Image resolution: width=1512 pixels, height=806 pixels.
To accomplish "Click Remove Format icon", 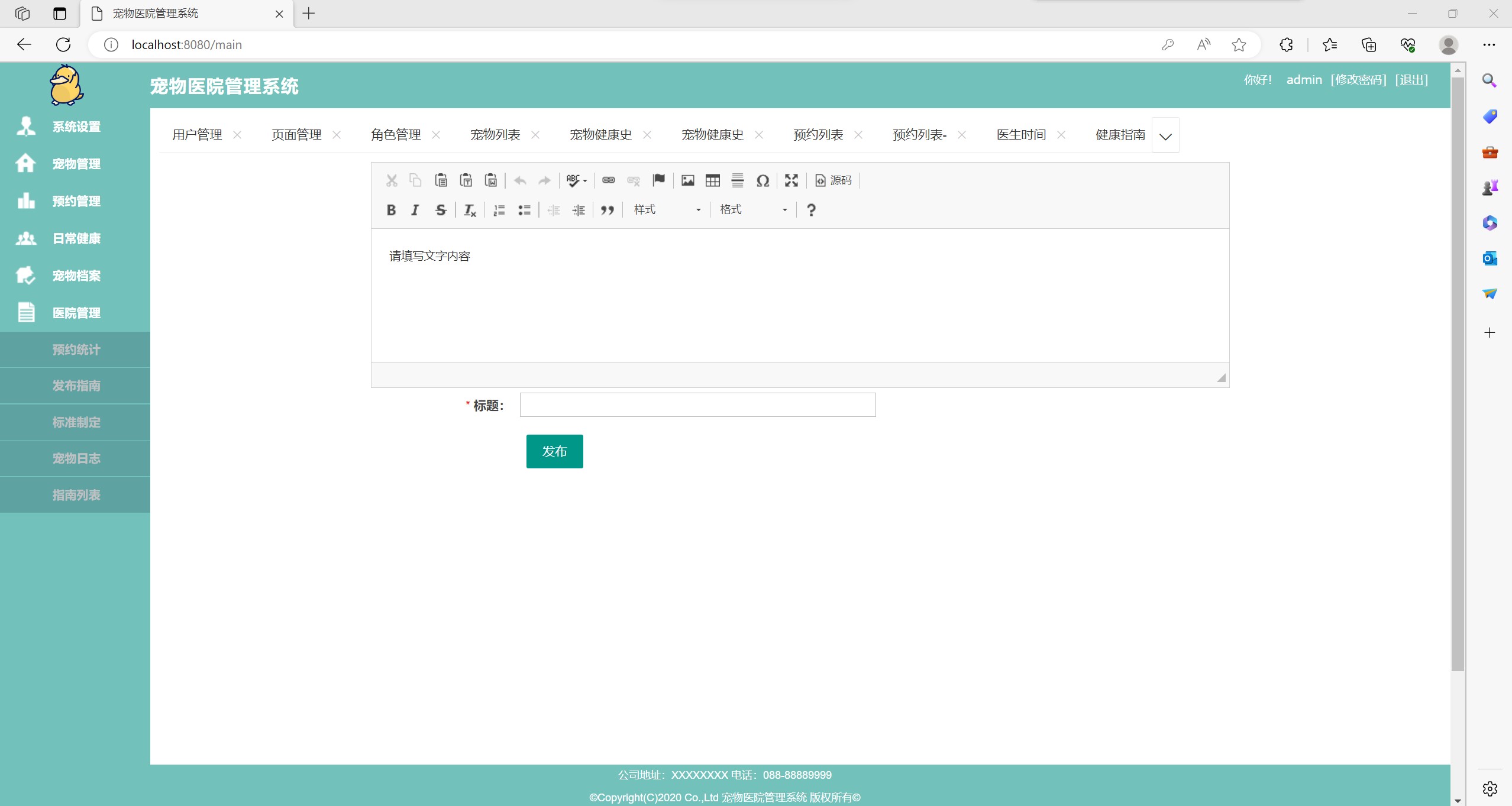I will [x=470, y=210].
